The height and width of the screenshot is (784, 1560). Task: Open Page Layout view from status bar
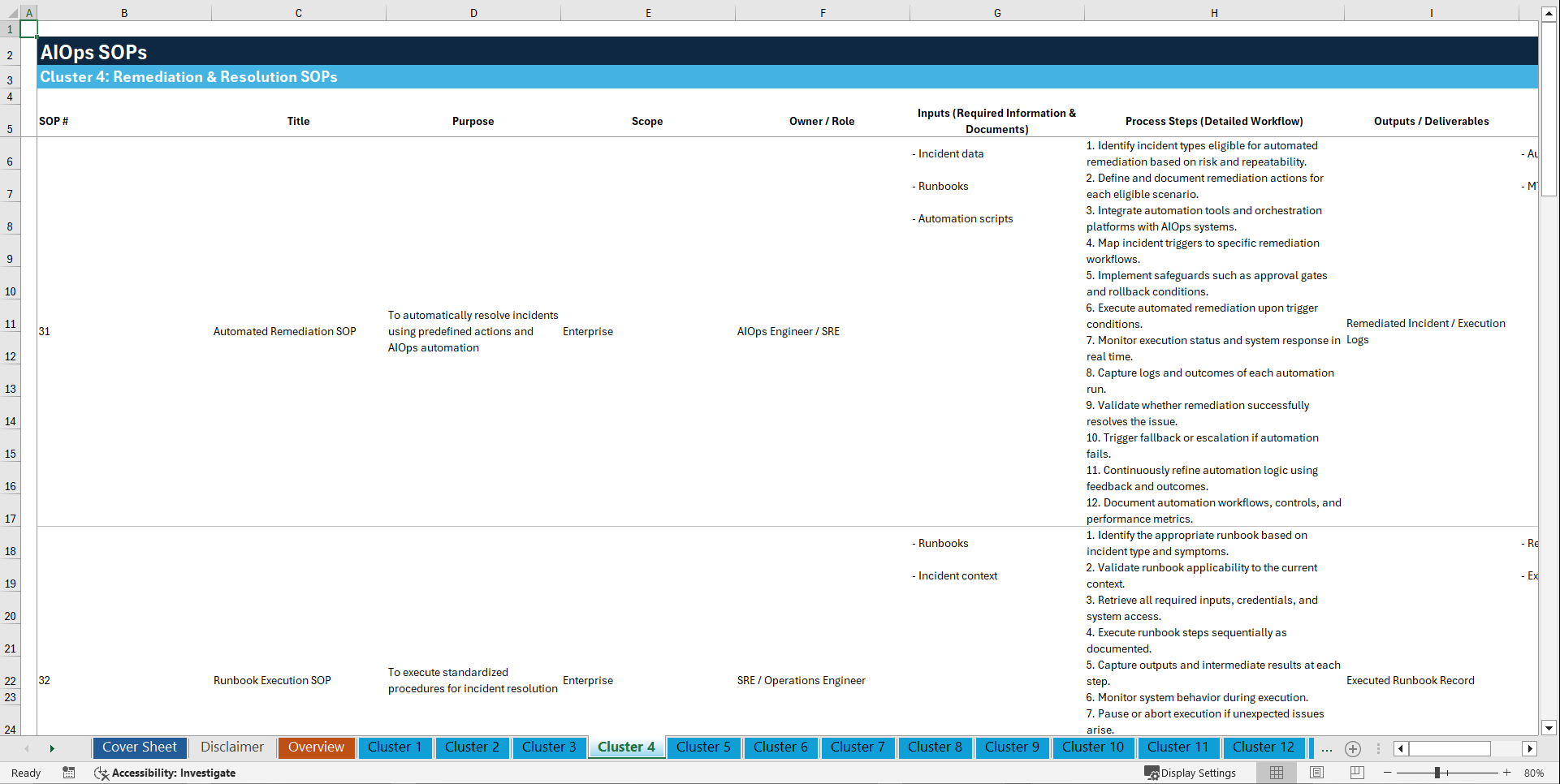(x=1316, y=773)
